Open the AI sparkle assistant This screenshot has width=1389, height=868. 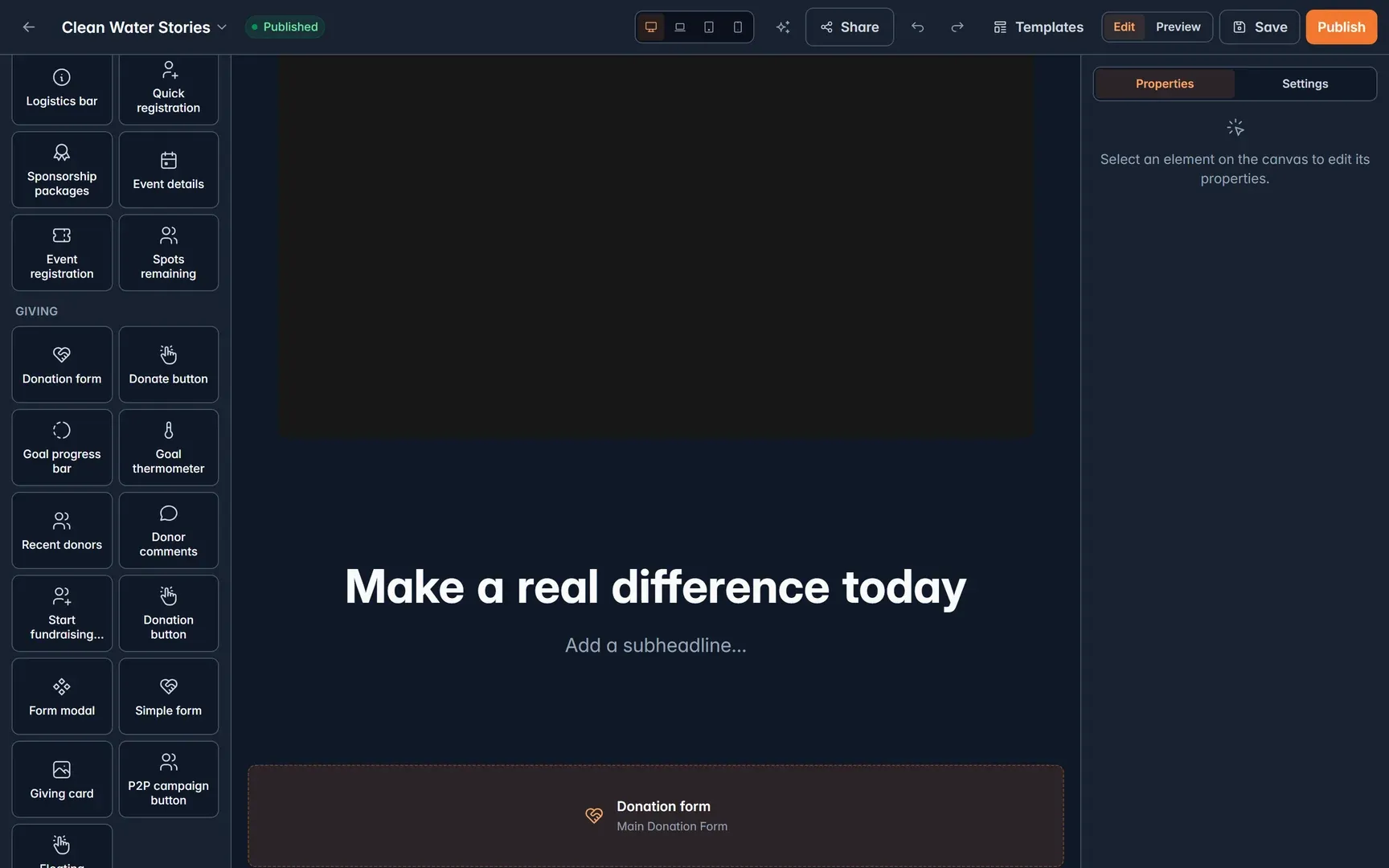point(783,27)
